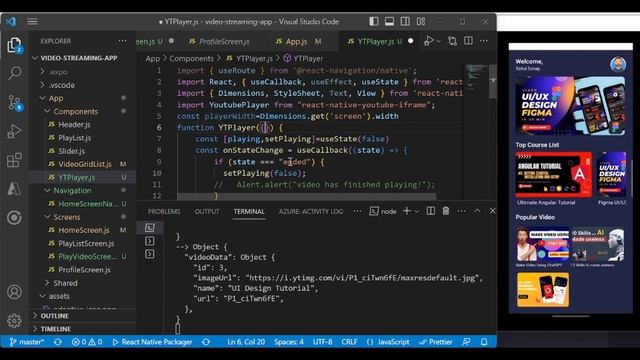Open Customize Layout icon in the title bar

(421, 22)
